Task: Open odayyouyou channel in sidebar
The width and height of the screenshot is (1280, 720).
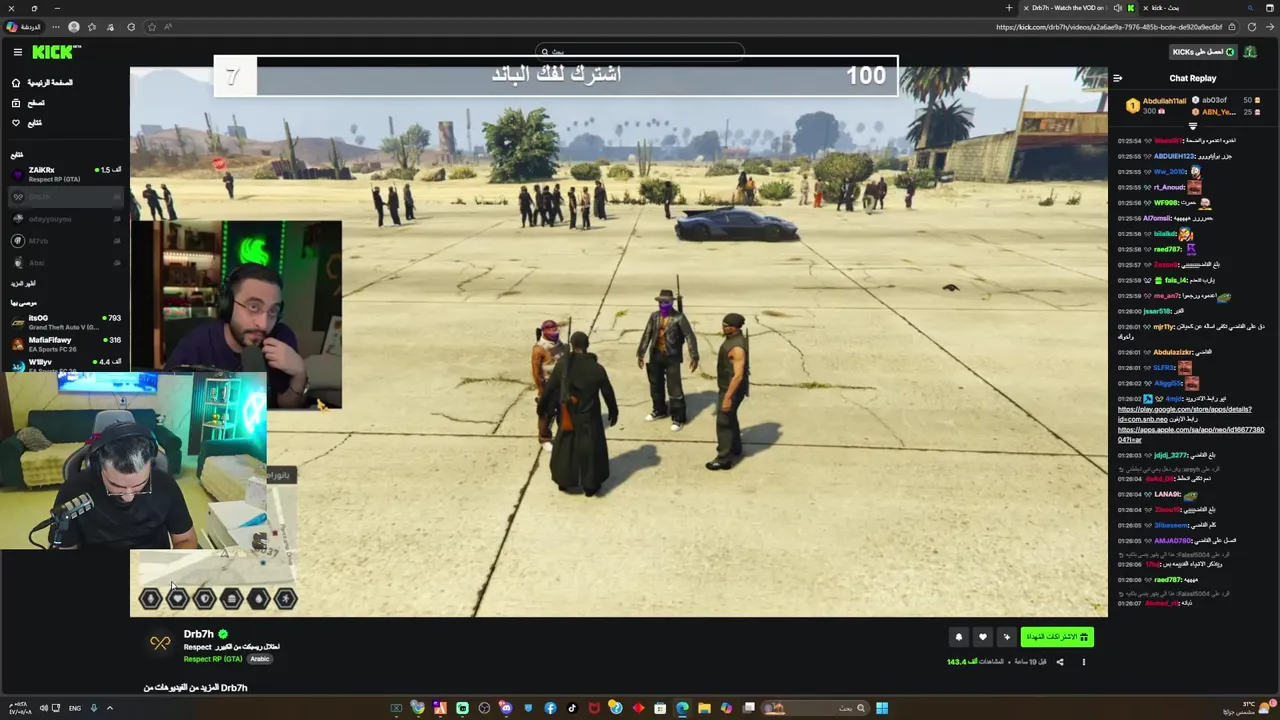Action: pos(65,219)
